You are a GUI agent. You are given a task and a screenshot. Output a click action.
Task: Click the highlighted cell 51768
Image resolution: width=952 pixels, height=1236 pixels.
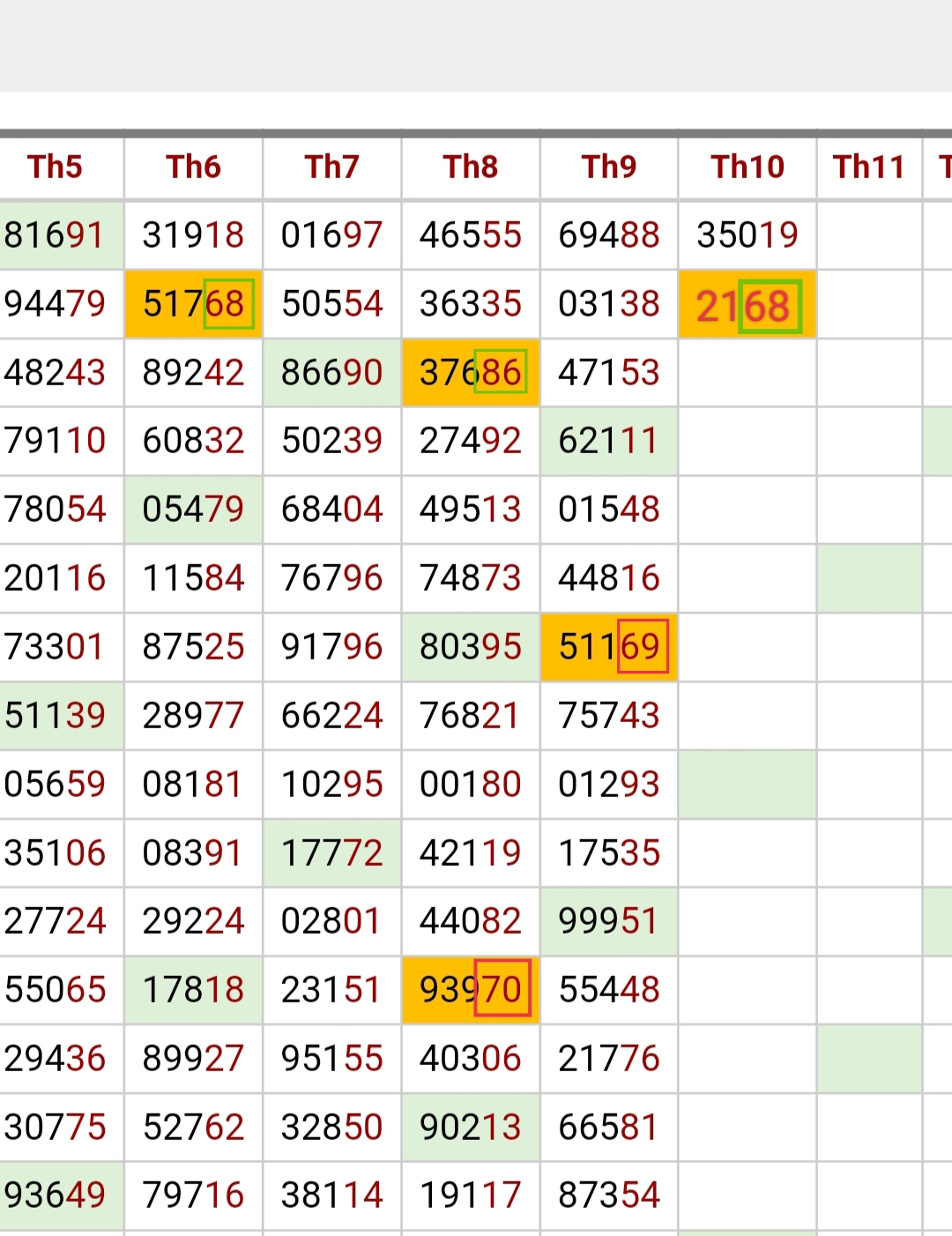[193, 304]
